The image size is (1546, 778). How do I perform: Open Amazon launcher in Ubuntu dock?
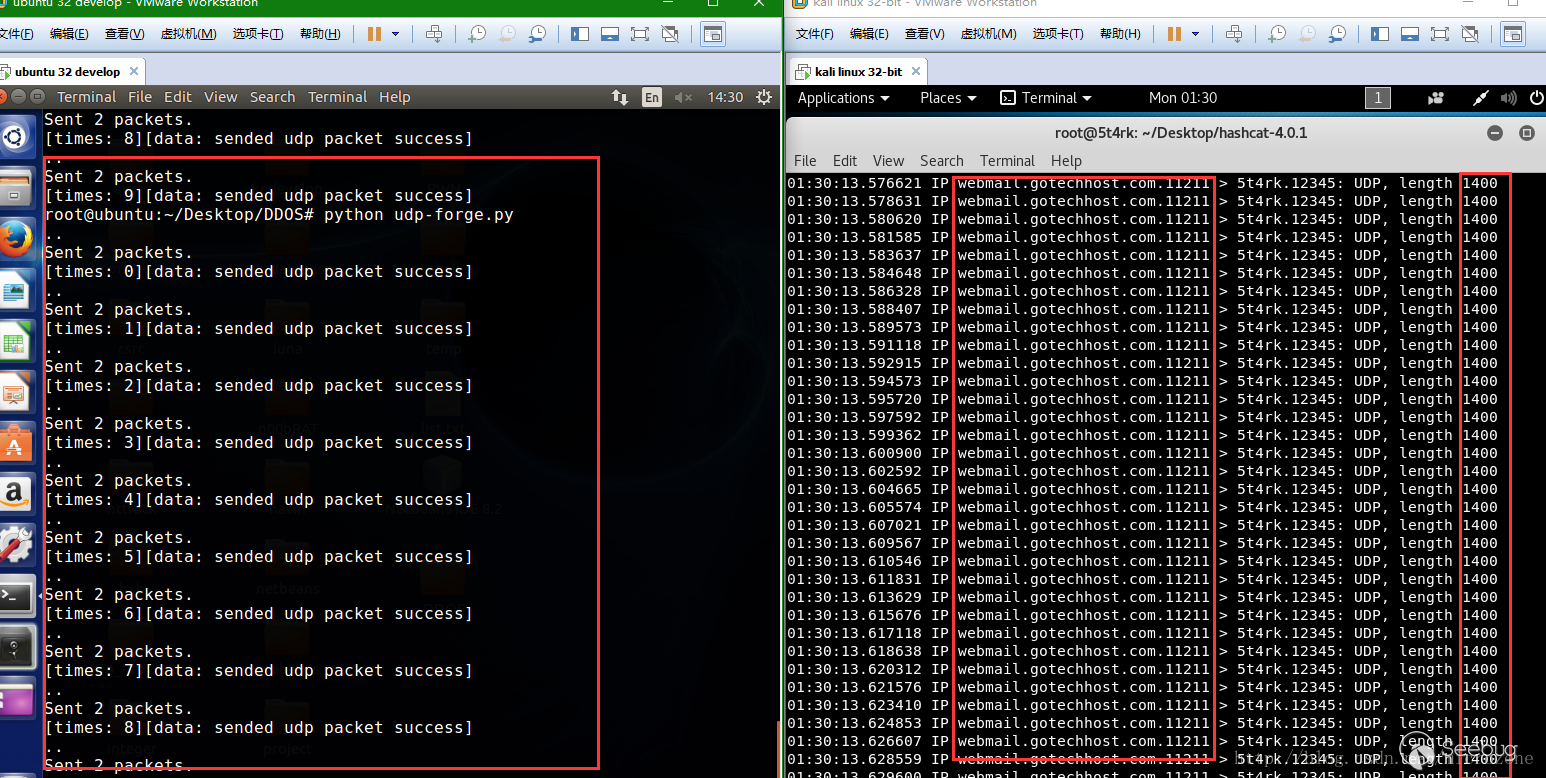17,494
